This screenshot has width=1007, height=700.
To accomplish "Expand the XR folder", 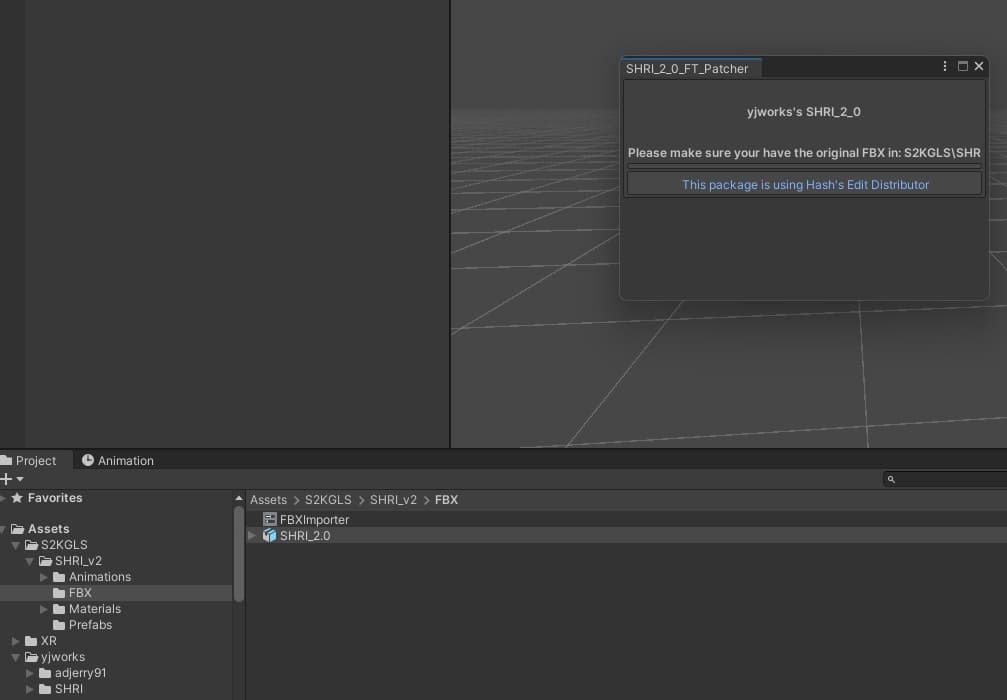I will coord(15,641).
